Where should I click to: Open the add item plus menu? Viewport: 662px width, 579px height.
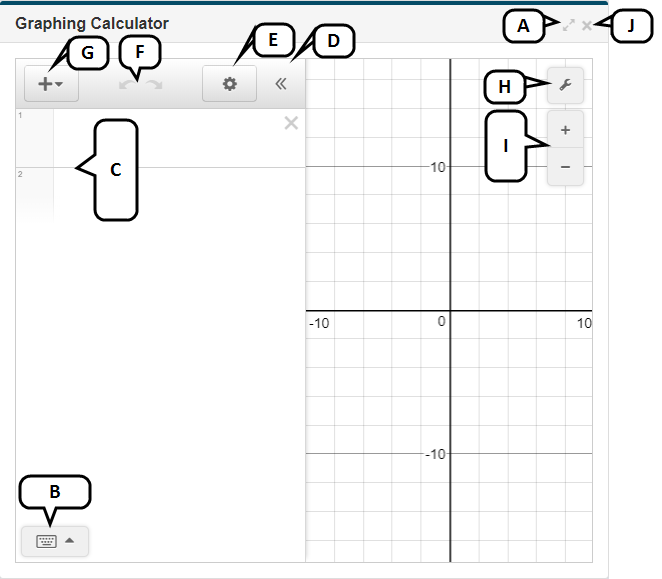click(x=50, y=84)
